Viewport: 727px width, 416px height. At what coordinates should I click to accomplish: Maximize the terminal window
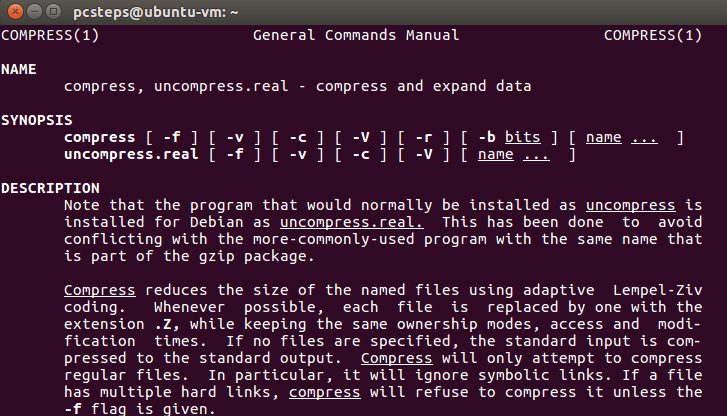[x=53, y=11]
